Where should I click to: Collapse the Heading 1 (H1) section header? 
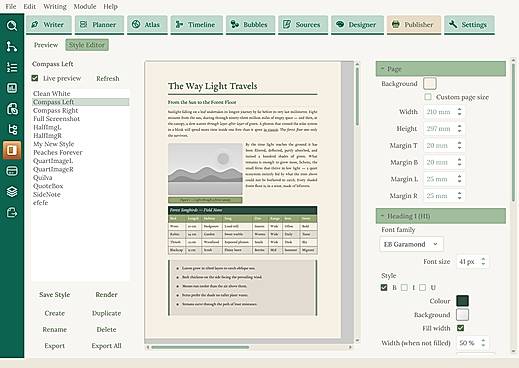pos(441,216)
